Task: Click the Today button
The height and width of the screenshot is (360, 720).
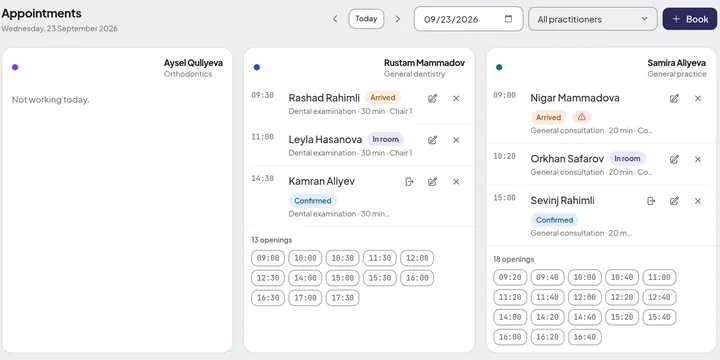Action: click(x=366, y=19)
